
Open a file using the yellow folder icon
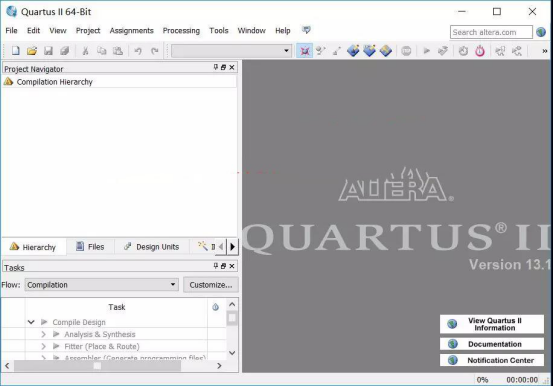point(32,51)
